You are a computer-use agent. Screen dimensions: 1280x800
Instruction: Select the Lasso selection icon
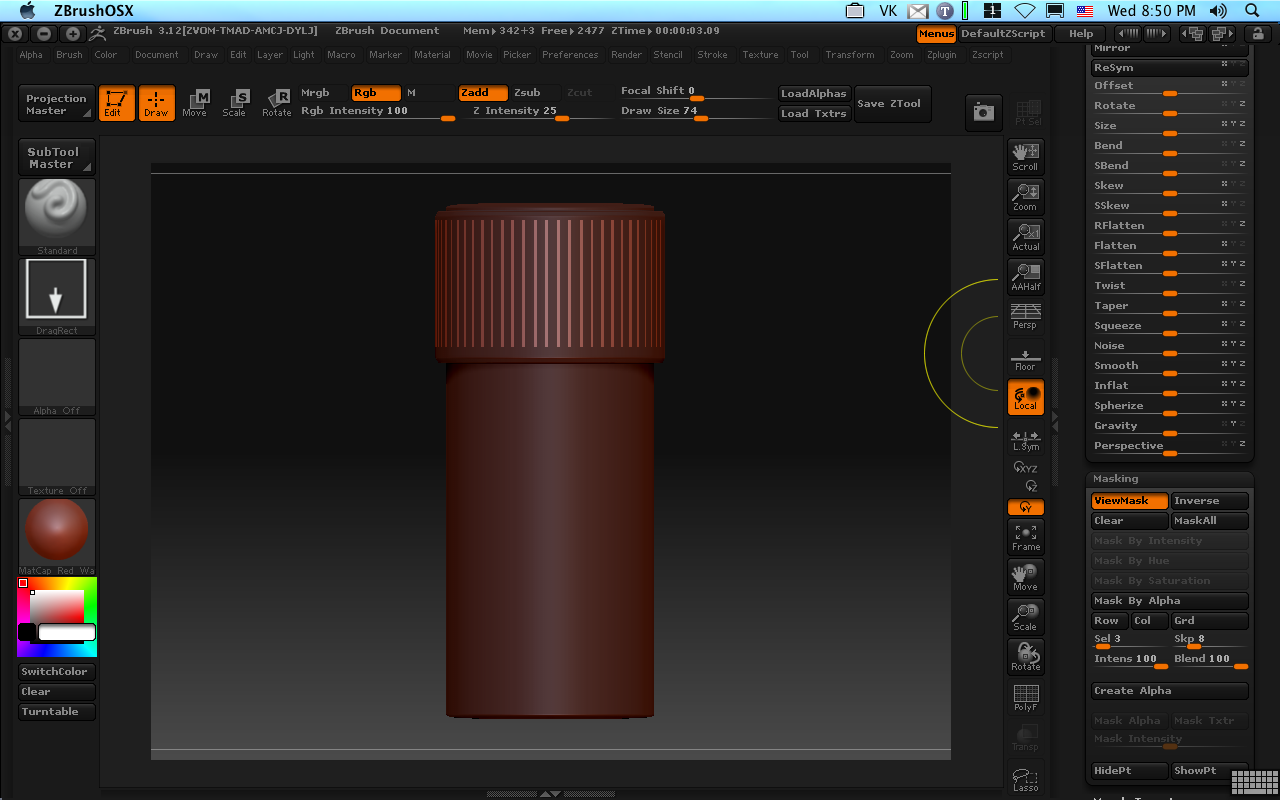1025,779
